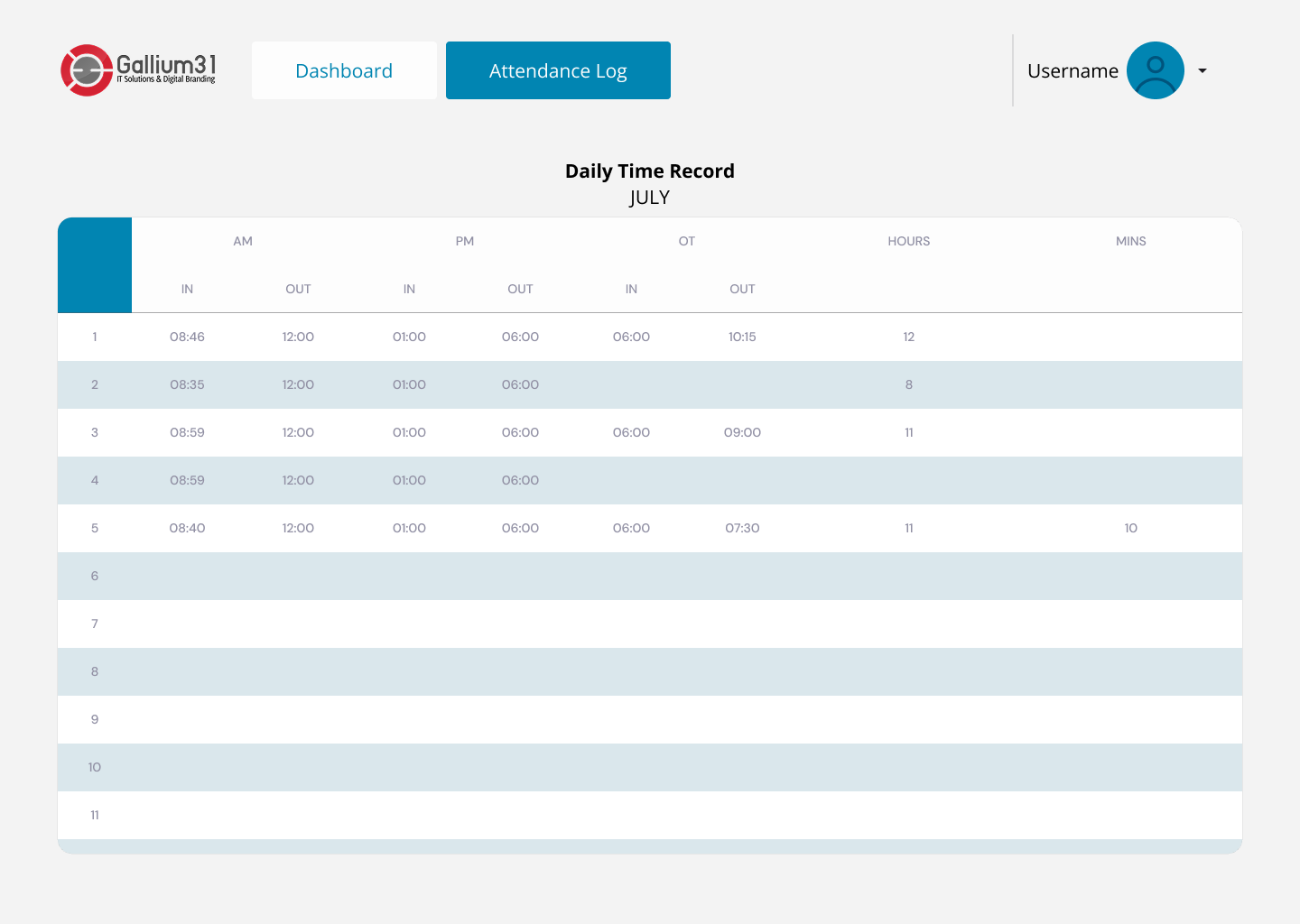Click the Username label text
The width and height of the screenshot is (1300, 924).
(x=1073, y=70)
